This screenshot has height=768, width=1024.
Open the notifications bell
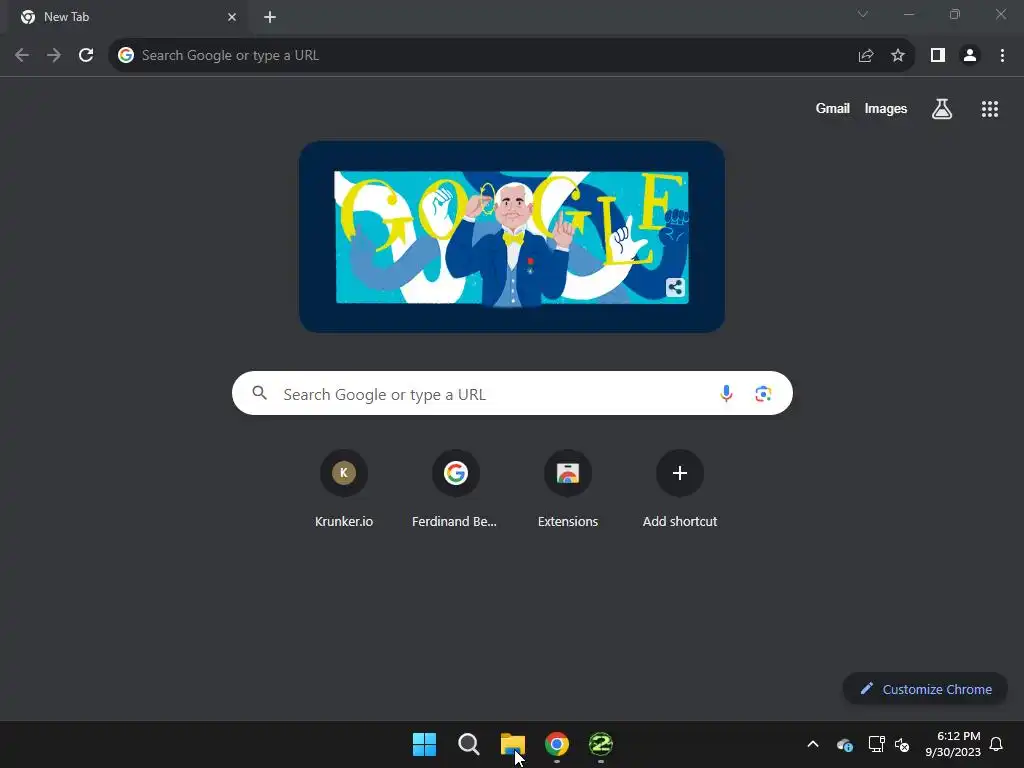coord(997,744)
